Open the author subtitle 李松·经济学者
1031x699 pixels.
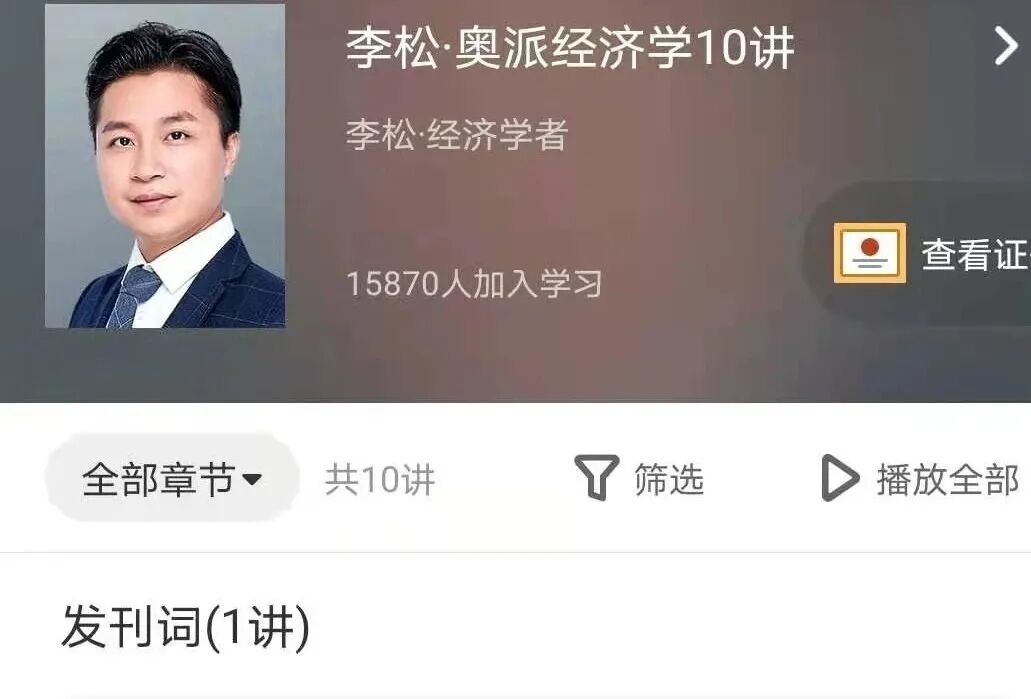(x=457, y=135)
